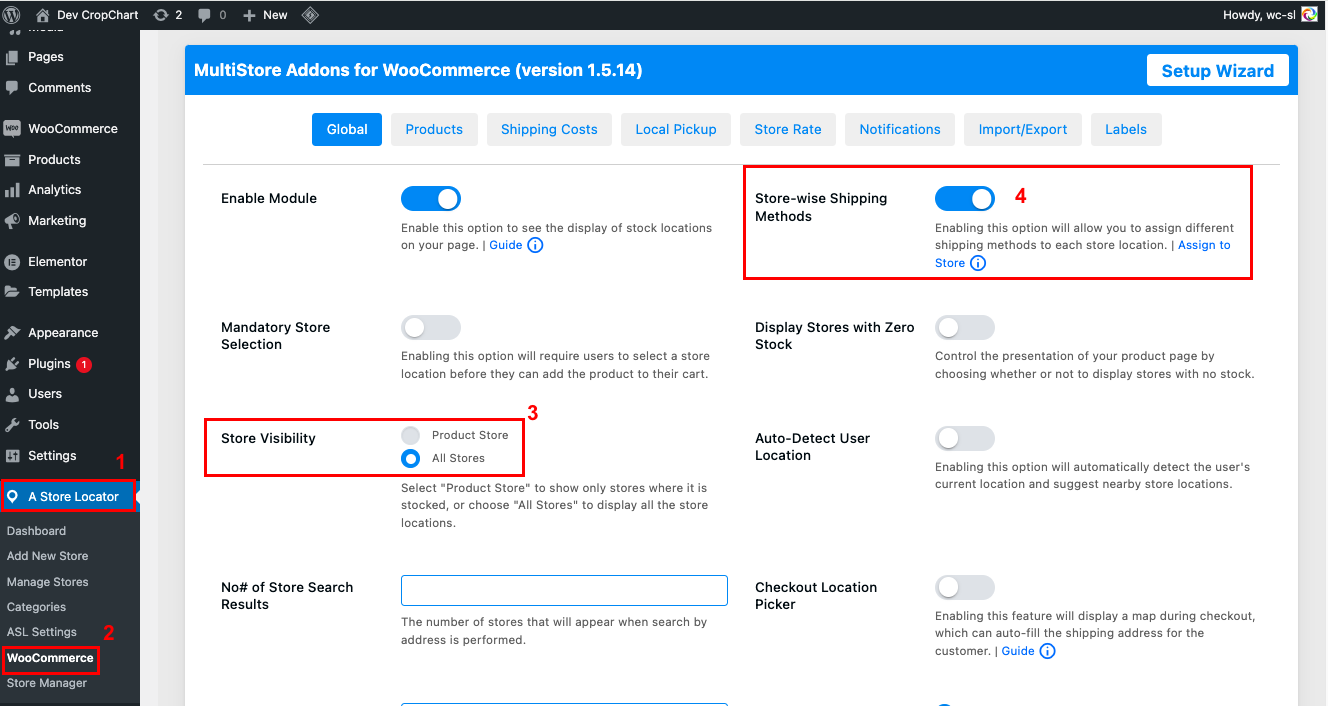This screenshot has height=706, width=1328.
Task: Click the Appearance brush icon
Action: [12, 333]
